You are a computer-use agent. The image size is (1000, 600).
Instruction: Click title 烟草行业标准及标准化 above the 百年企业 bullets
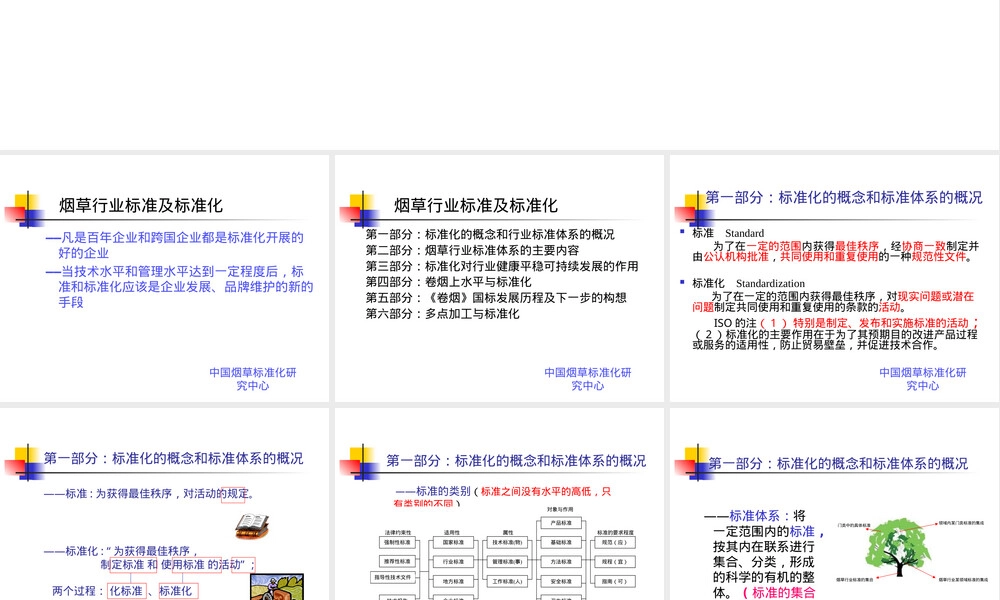(141, 205)
